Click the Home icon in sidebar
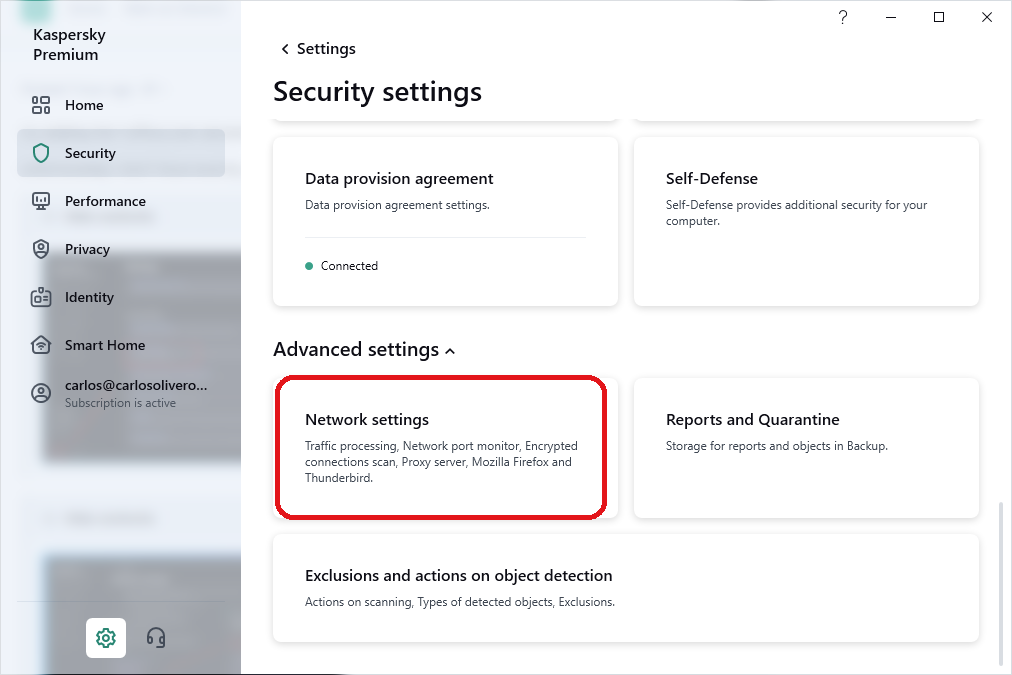The height and width of the screenshot is (675, 1012). [x=41, y=105]
